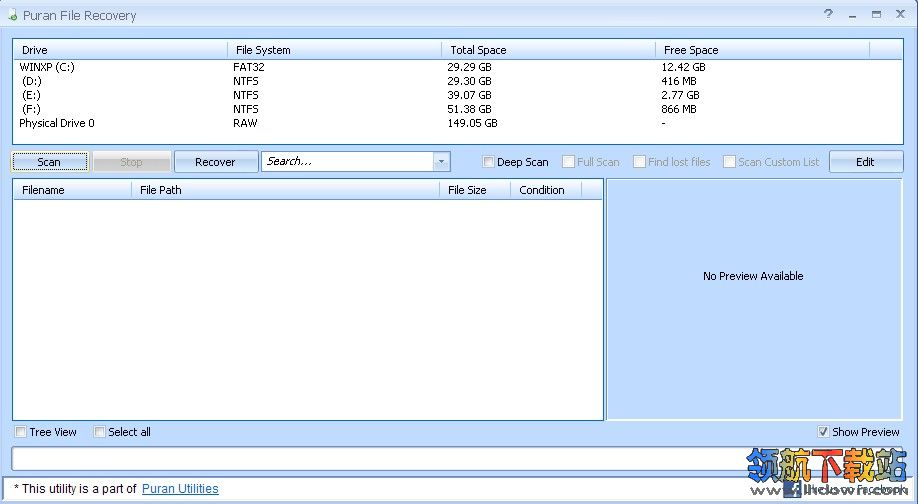Select the Physical Drive 0 row
This screenshot has height=504, width=918.
457,124
